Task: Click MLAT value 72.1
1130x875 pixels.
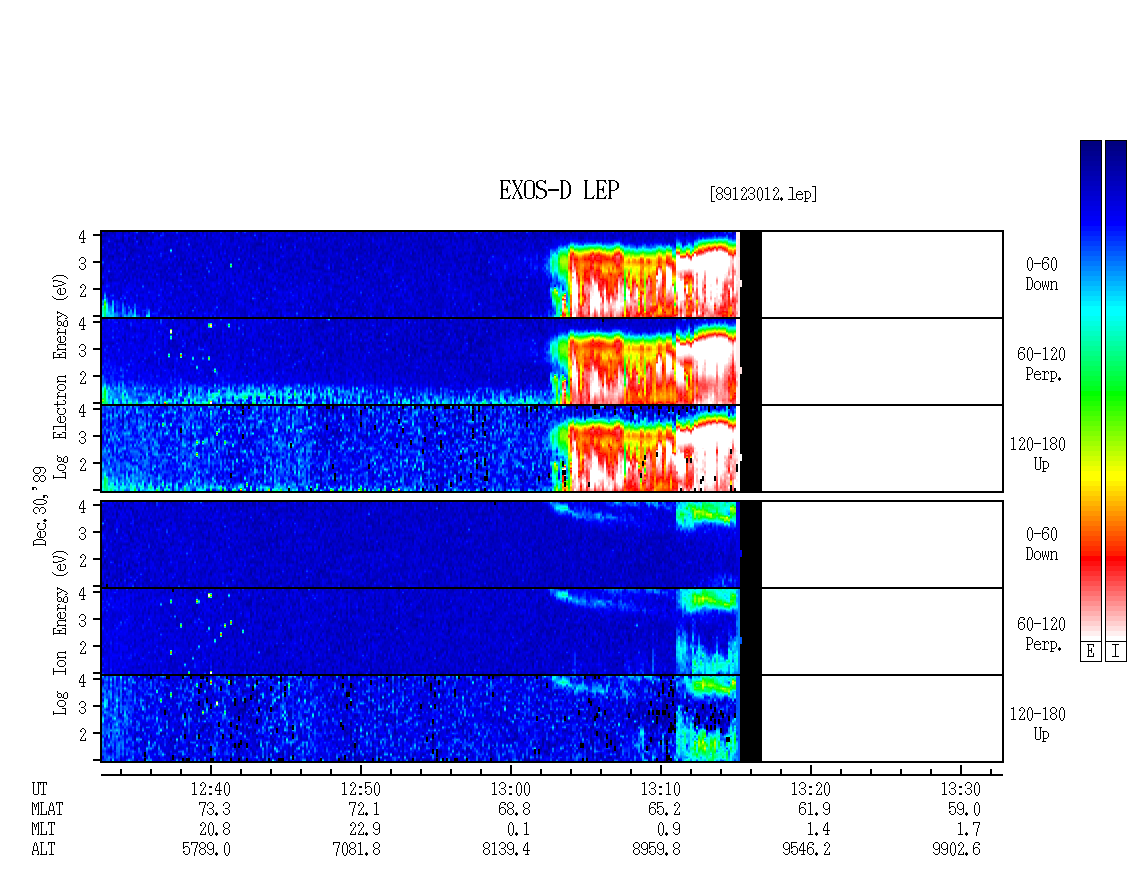Action: [364, 809]
